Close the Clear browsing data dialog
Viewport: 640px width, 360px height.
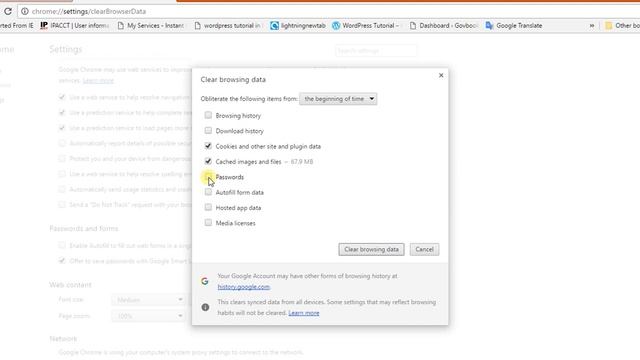(x=441, y=75)
